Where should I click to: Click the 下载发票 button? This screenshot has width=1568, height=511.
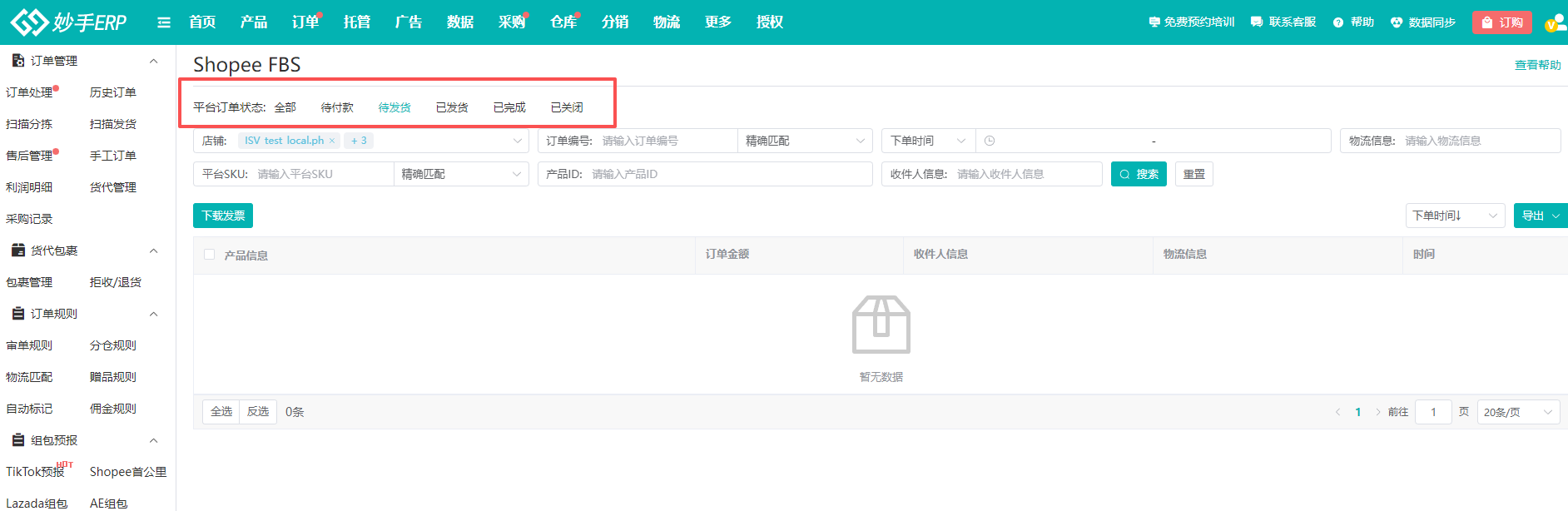[x=223, y=216]
